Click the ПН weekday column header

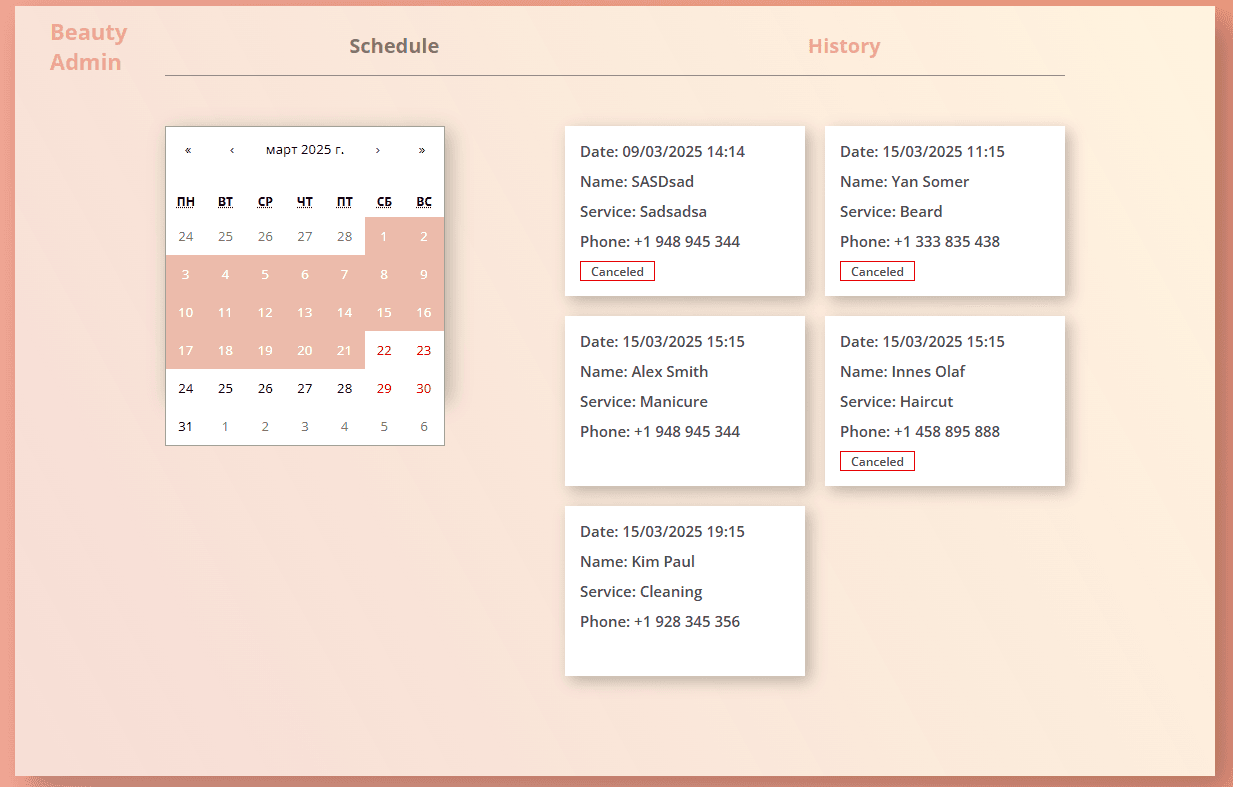185,201
